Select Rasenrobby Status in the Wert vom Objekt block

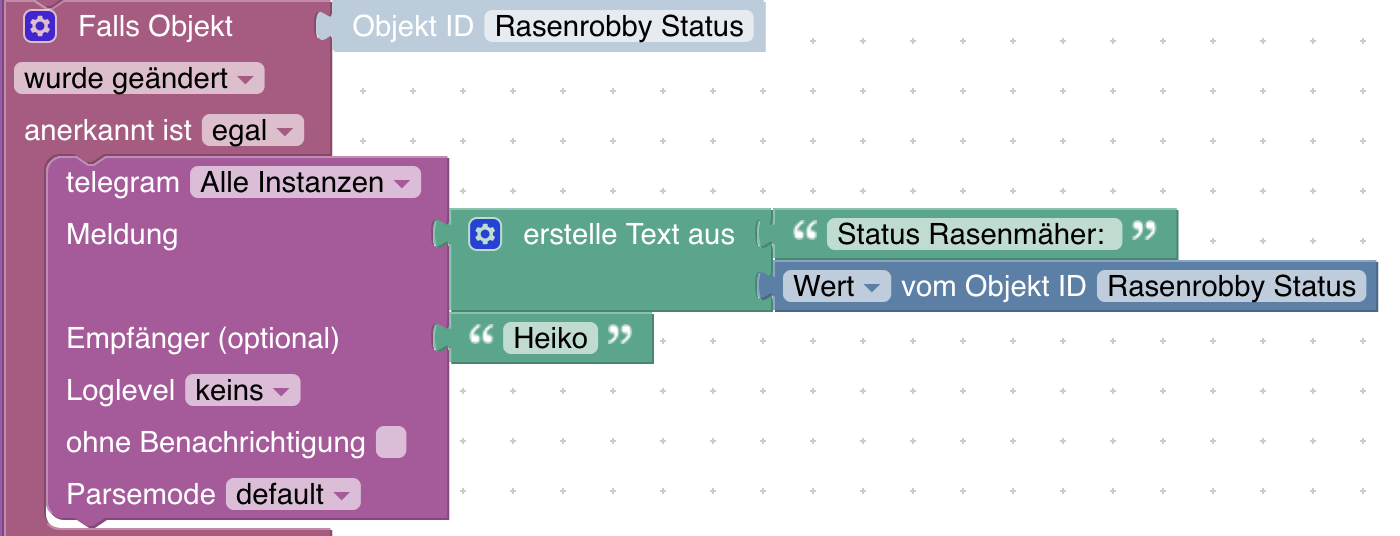[x=1231, y=287]
